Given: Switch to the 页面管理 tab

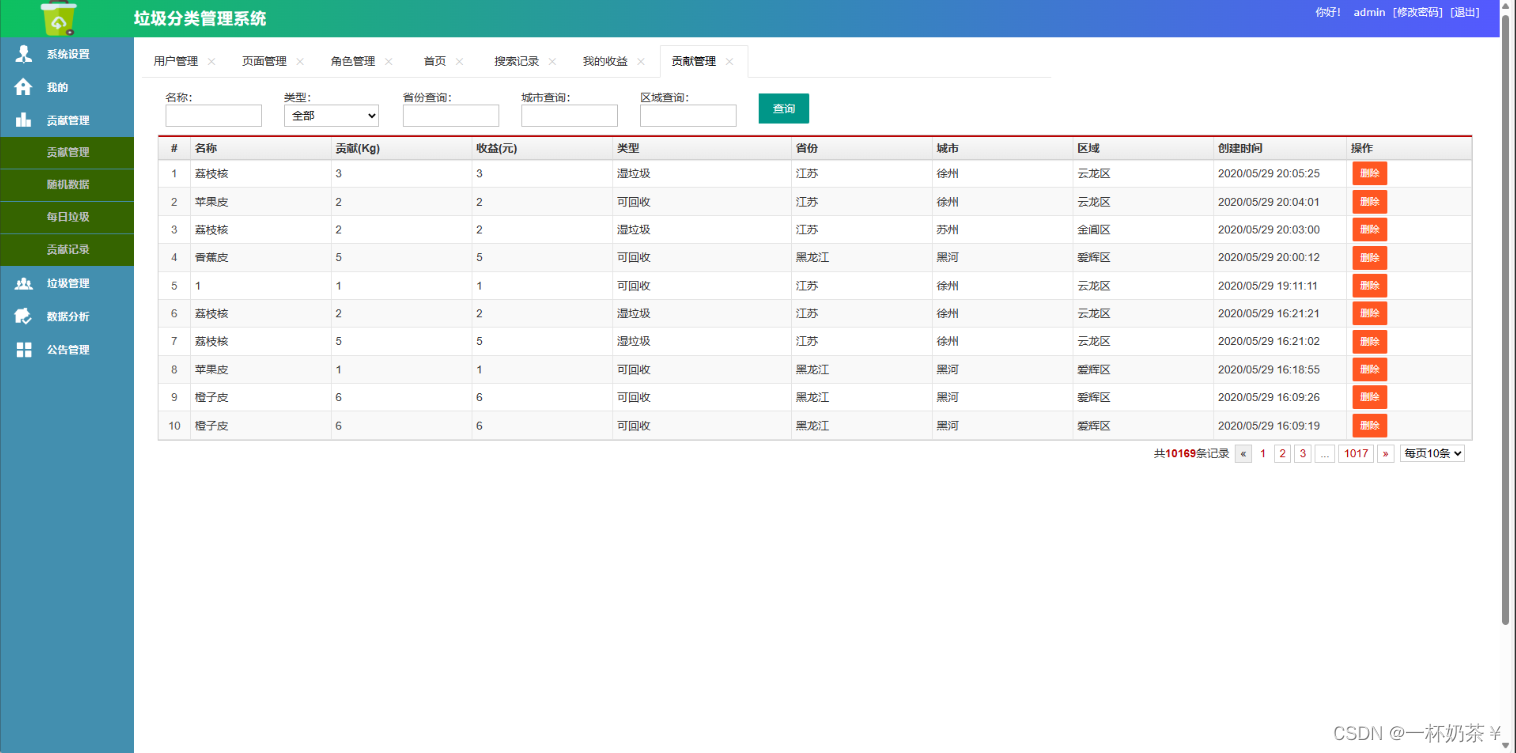Looking at the screenshot, I should point(264,62).
